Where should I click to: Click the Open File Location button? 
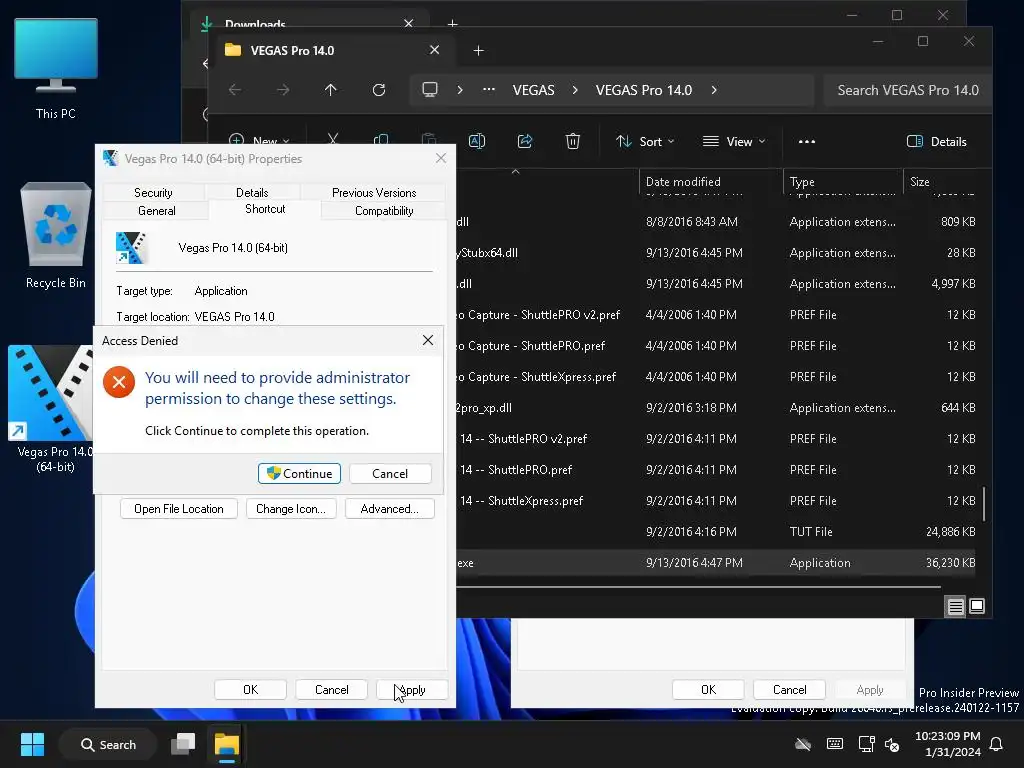[178, 509]
